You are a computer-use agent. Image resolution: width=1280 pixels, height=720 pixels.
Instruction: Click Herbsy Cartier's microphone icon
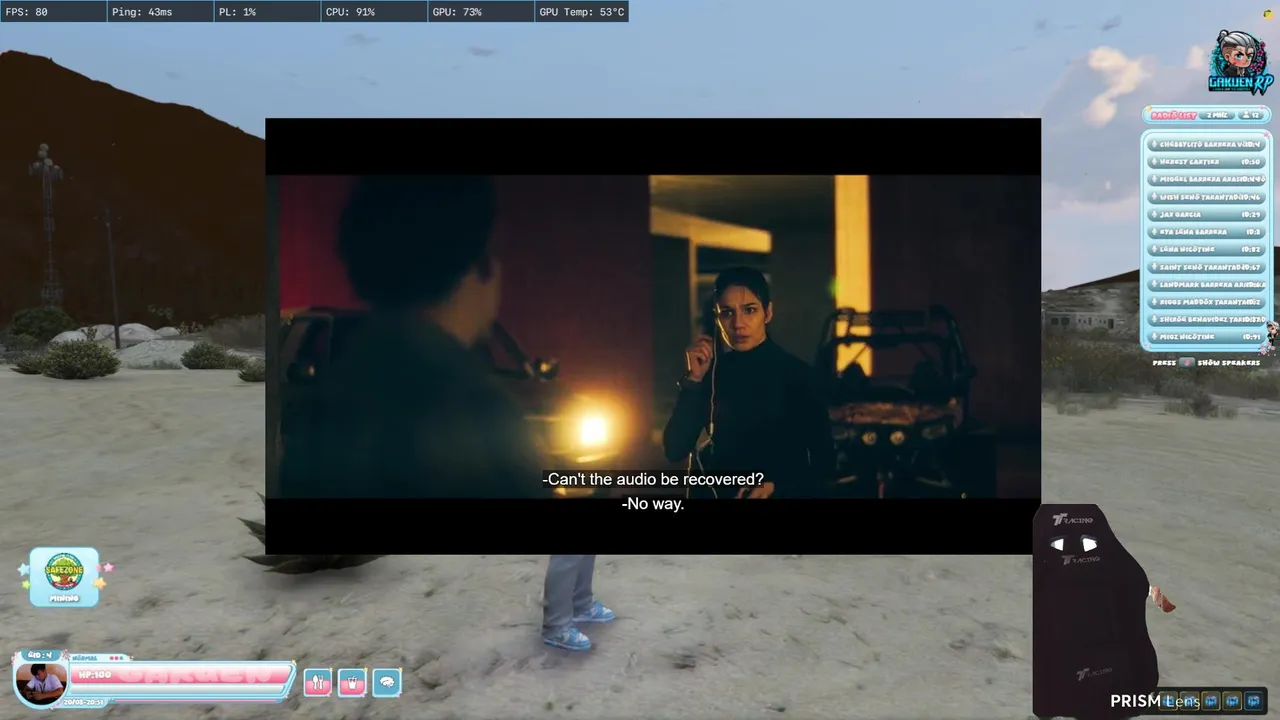point(1154,162)
